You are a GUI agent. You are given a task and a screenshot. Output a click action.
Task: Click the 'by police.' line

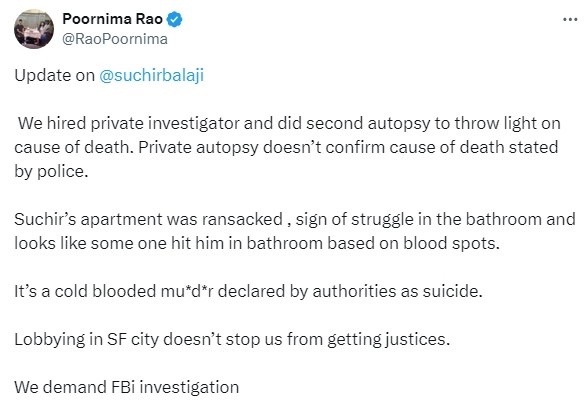(51, 171)
